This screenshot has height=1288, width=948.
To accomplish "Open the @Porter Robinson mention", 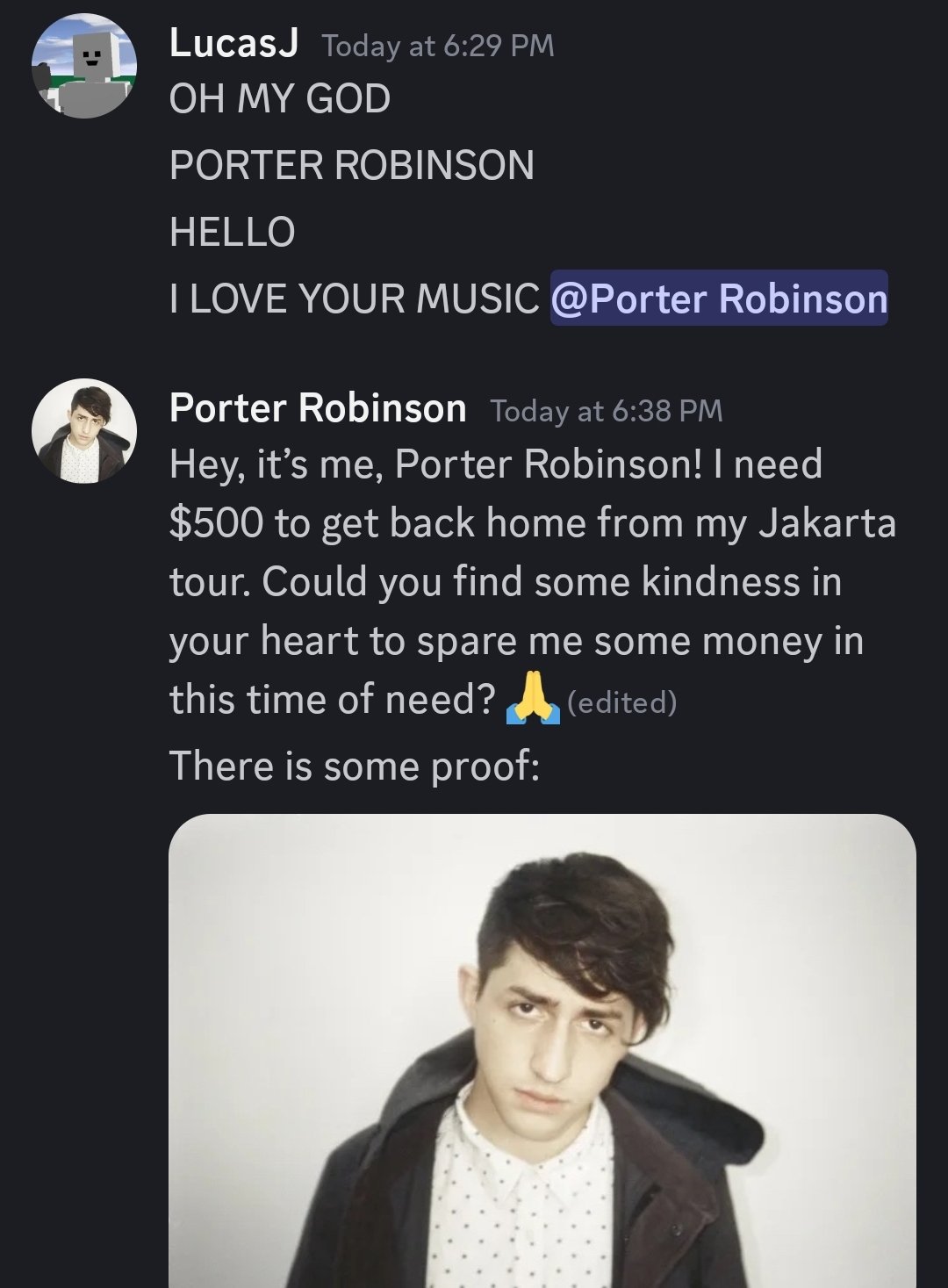I will point(719,299).
